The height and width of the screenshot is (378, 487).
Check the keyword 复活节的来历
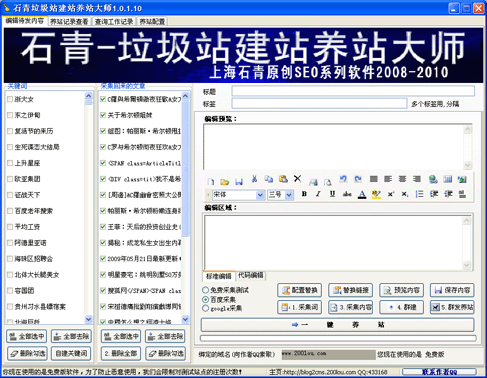(x=10, y=131)
